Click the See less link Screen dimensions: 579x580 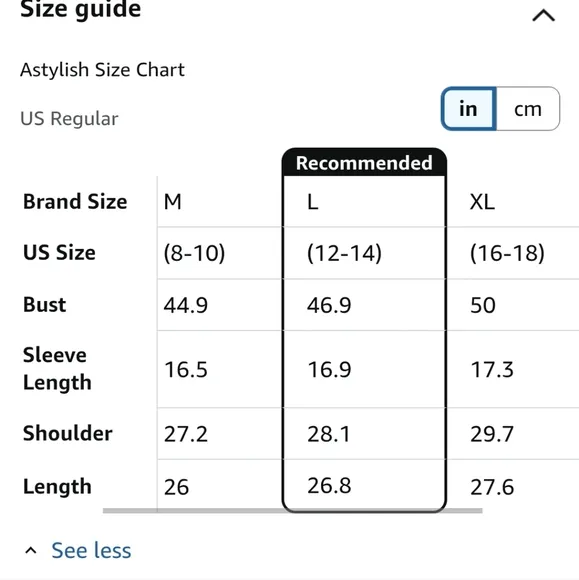tap(91, 550)
